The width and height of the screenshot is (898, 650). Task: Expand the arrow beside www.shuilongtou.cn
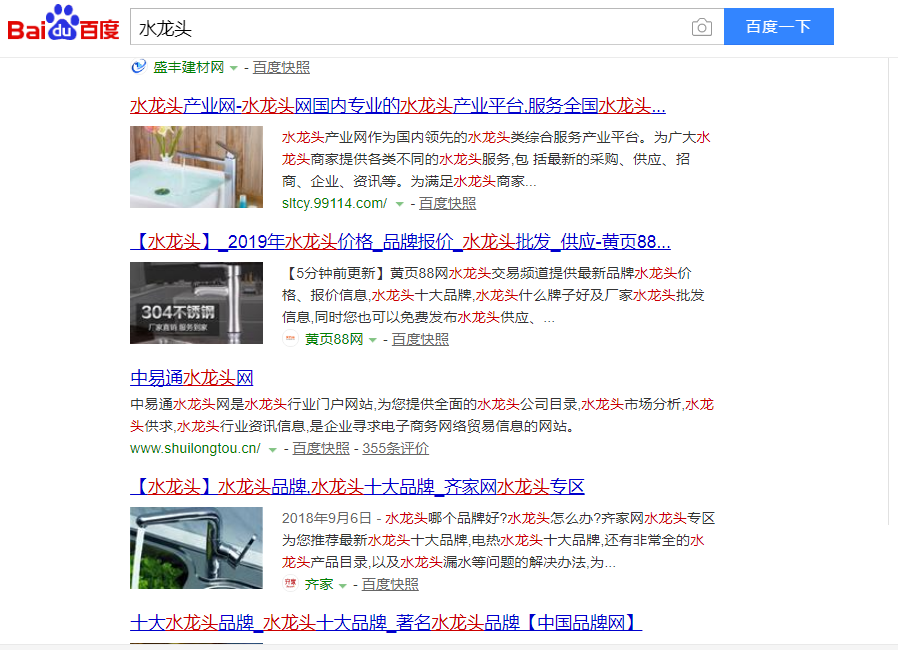[x=273, y=449]
